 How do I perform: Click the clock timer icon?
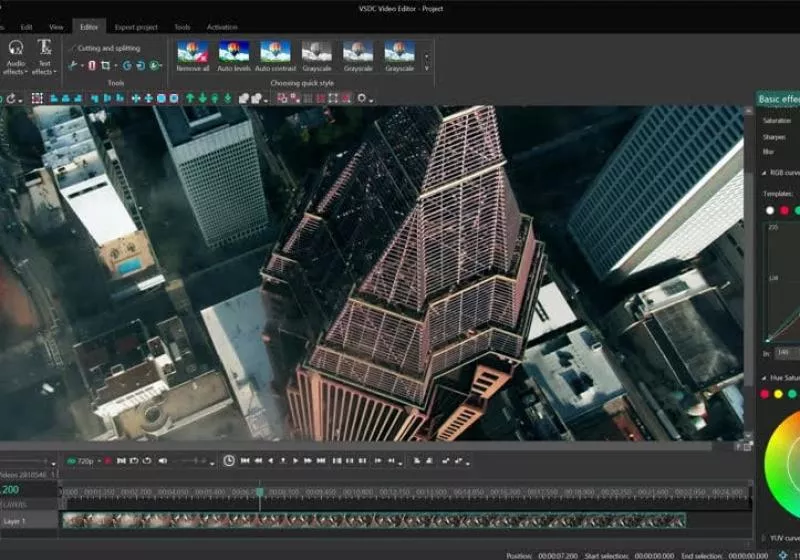229,461
